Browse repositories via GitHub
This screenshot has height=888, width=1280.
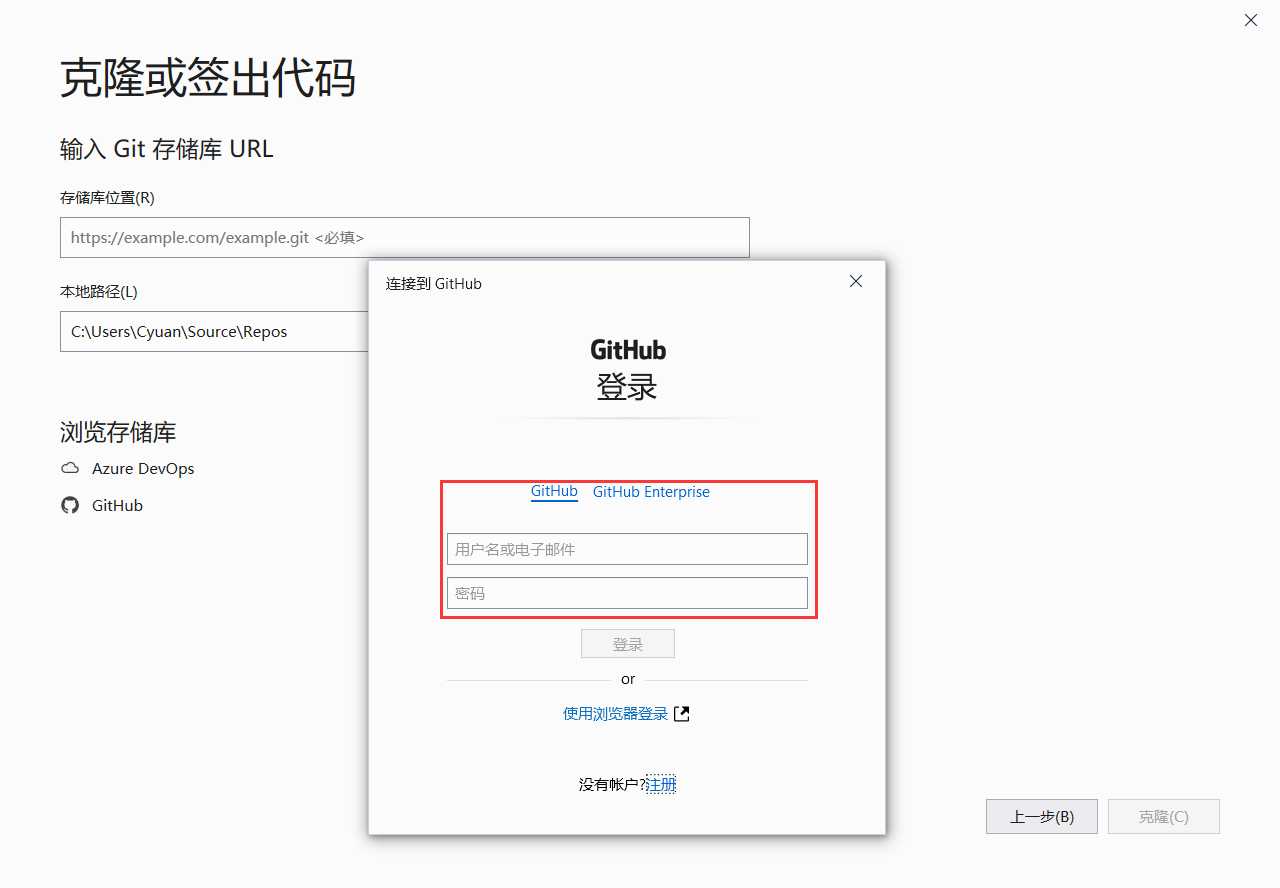(117, 505)
